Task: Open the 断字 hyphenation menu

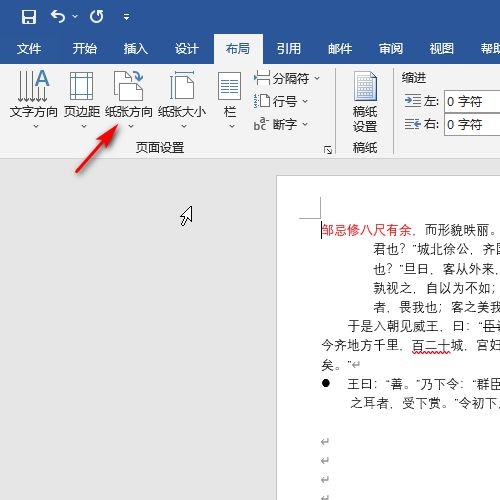Action: click(x=281, y=125)
